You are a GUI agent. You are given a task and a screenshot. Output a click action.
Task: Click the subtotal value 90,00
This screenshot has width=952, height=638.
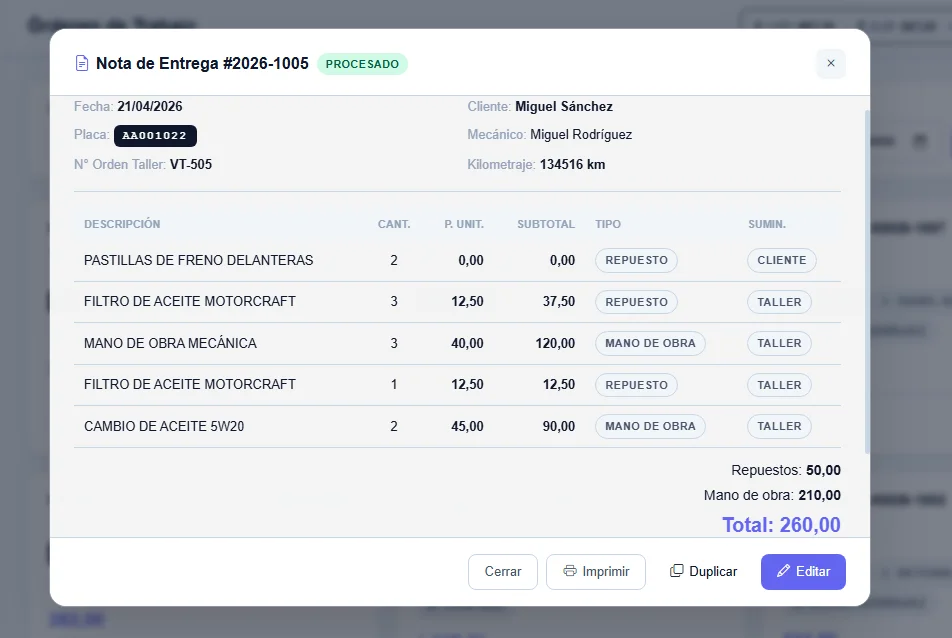(559, 426)
